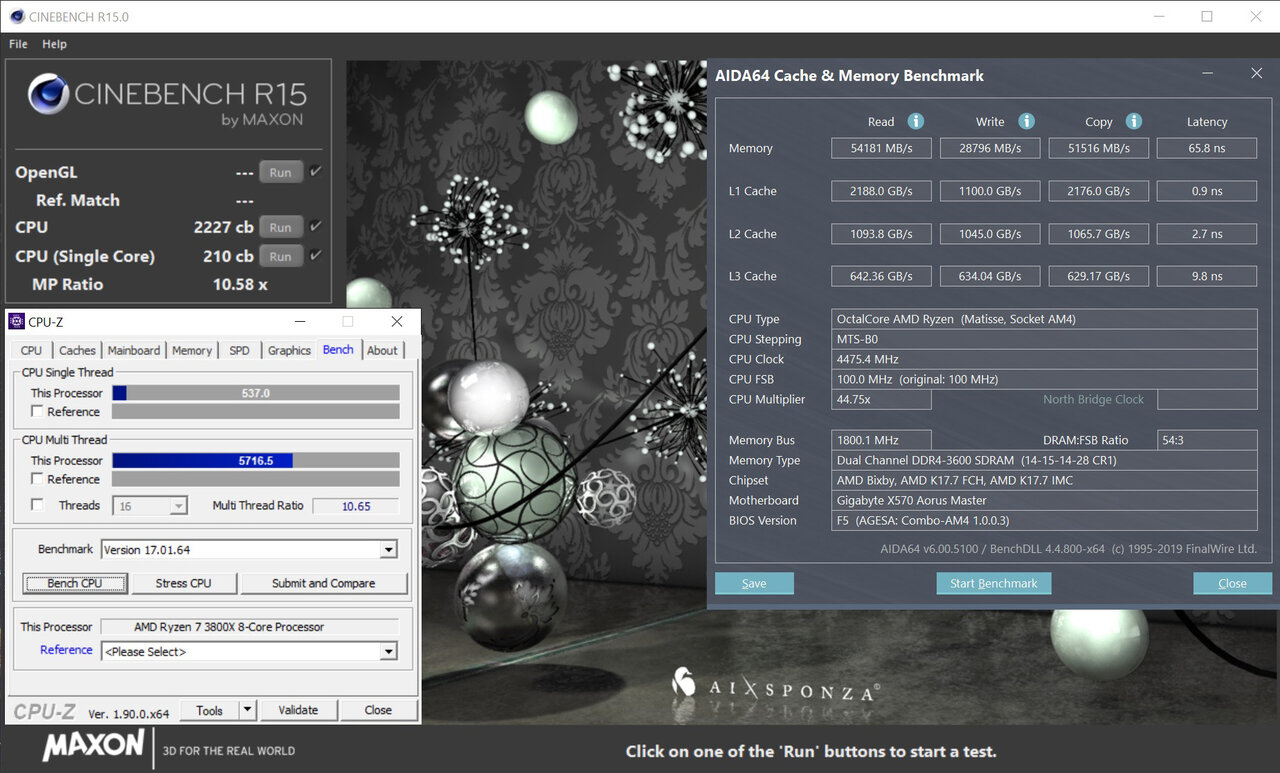Switch to the About tab in CPU-Z

tap(382, 350)
